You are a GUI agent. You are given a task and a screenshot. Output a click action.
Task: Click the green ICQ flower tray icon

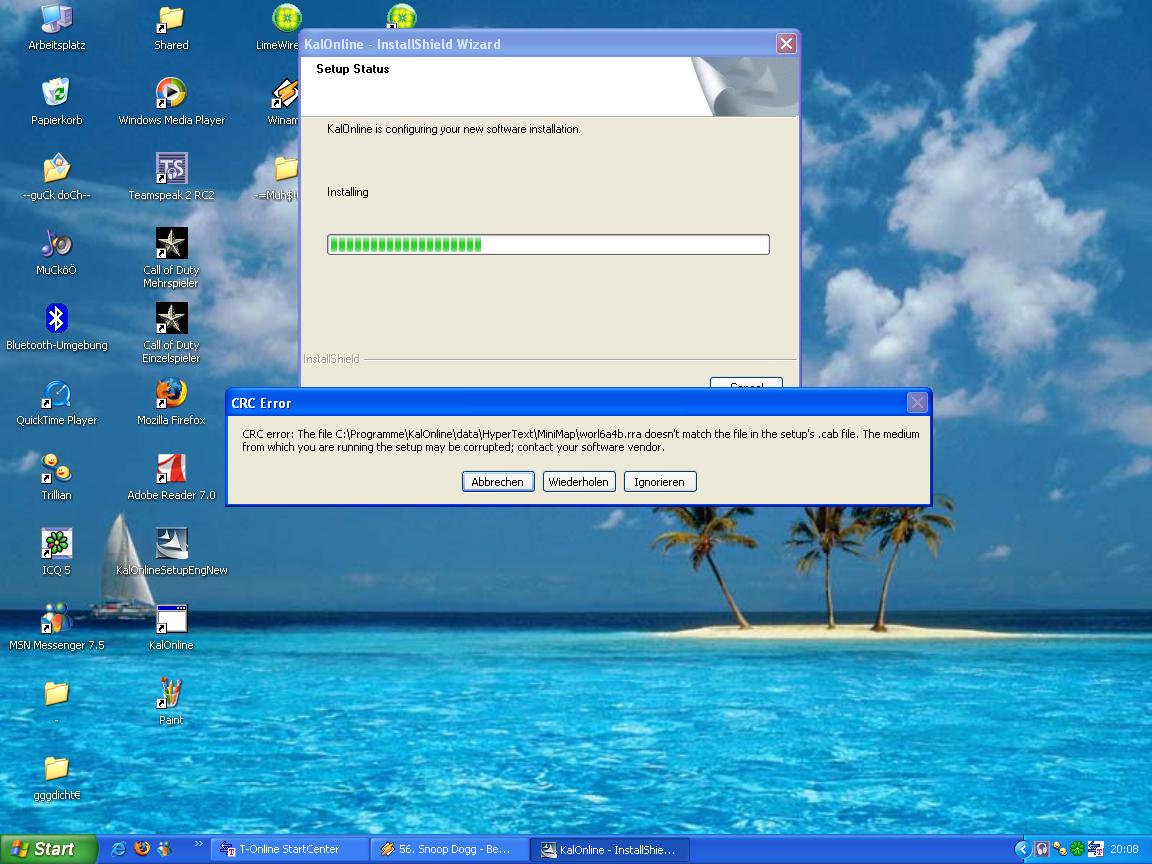(x=1077, y=849)
